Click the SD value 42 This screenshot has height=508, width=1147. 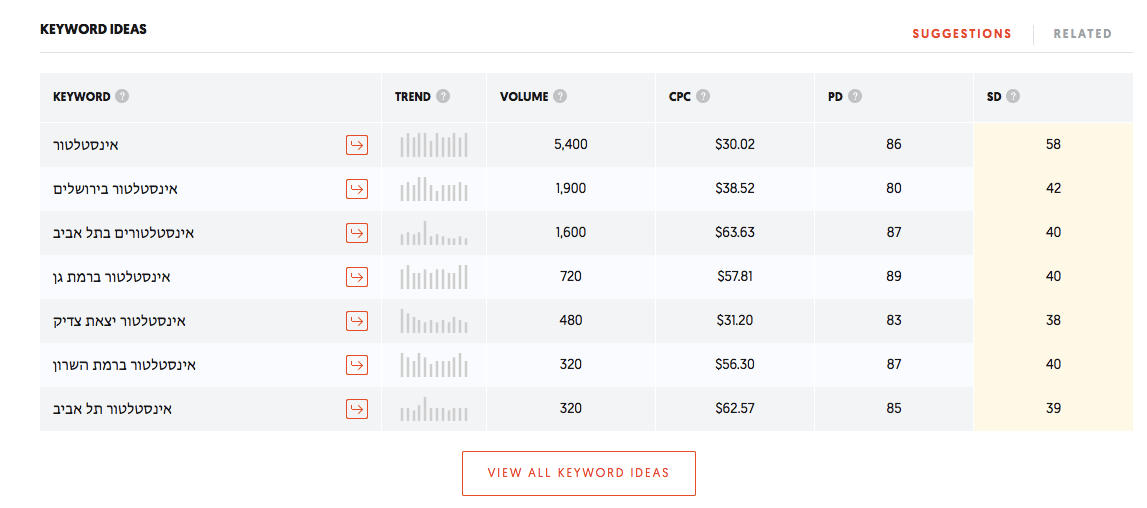[x=1053, y=189]
